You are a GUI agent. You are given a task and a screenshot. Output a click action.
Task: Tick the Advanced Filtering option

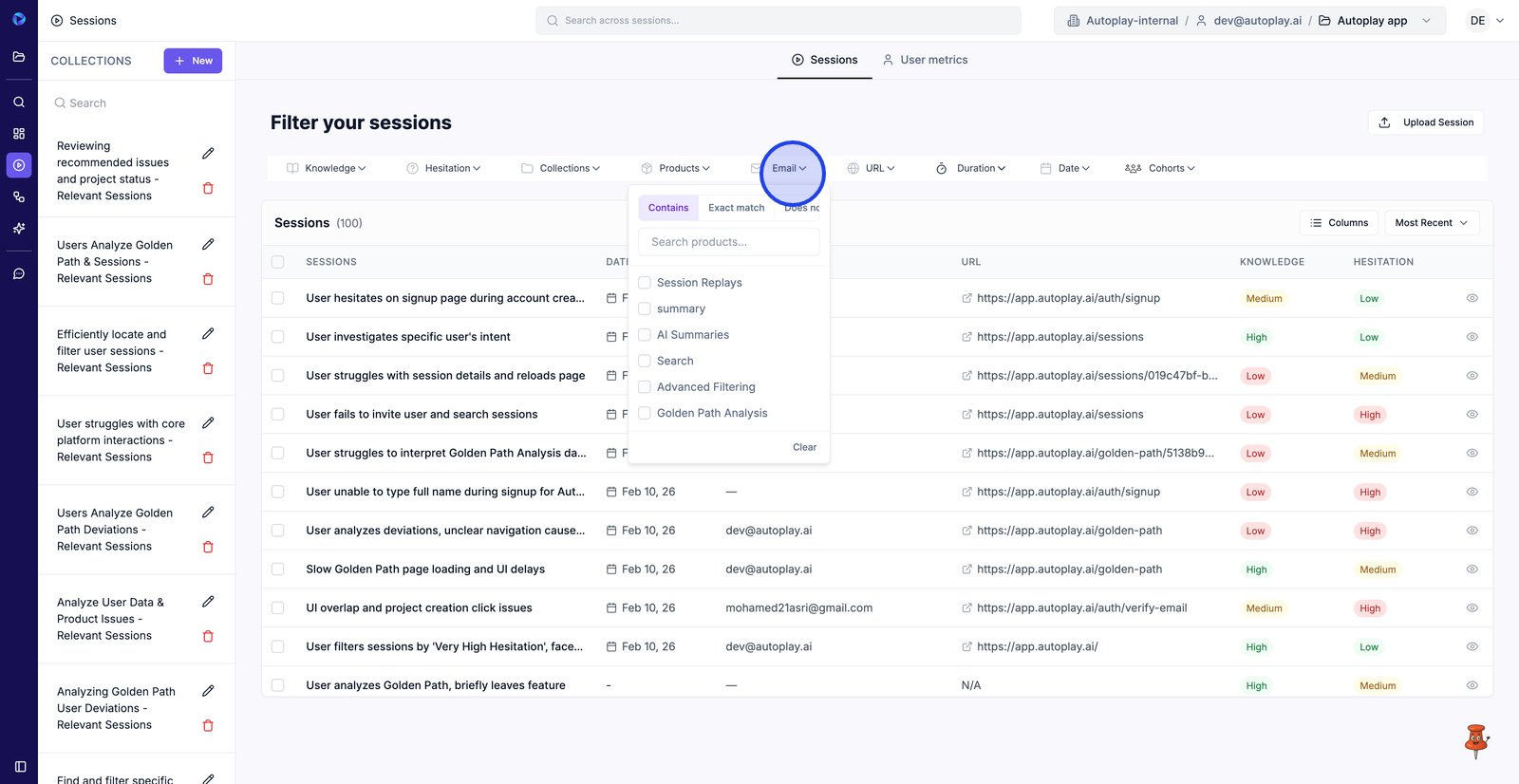pos(645,387)
